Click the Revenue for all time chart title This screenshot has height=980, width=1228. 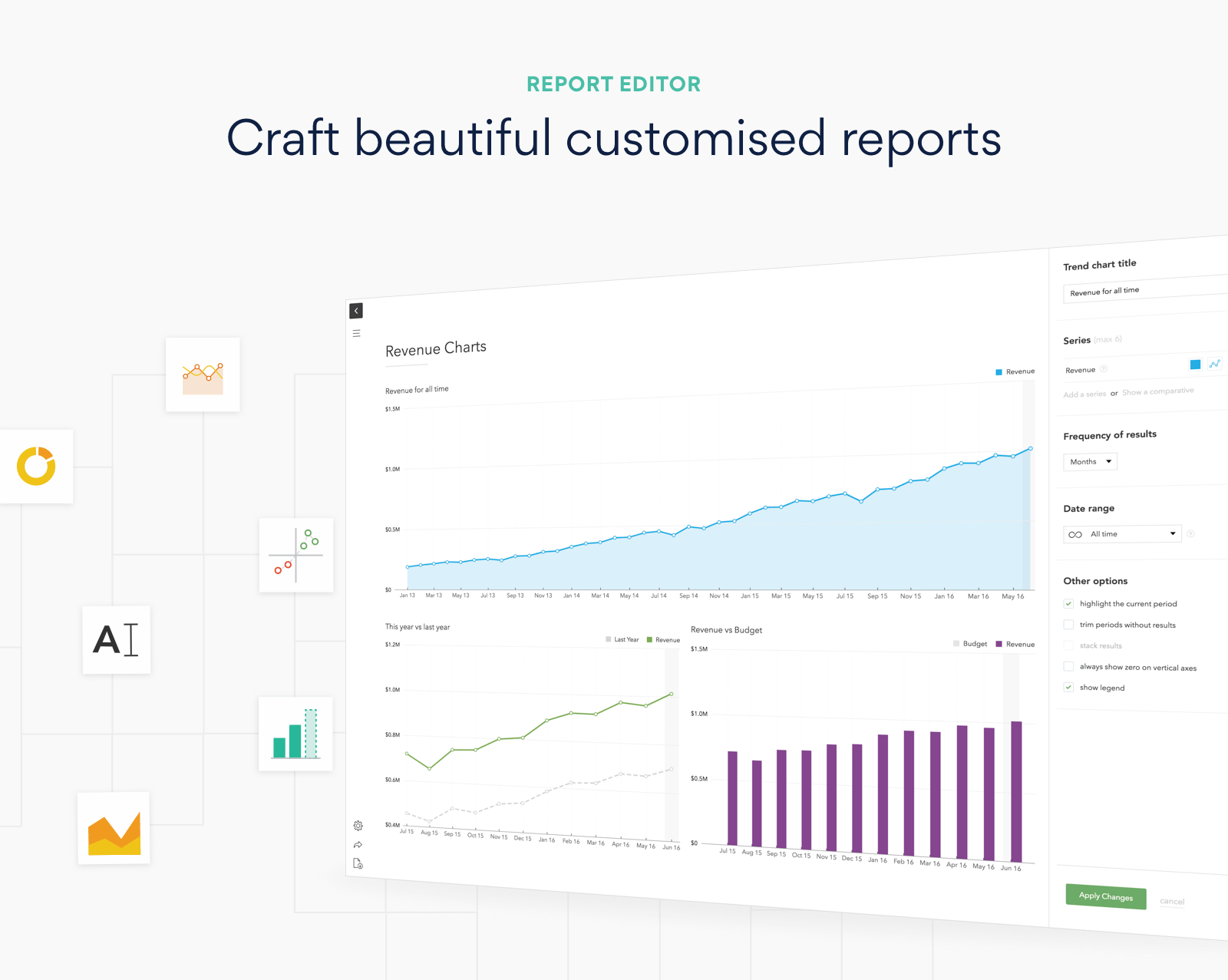coord(417,390)
